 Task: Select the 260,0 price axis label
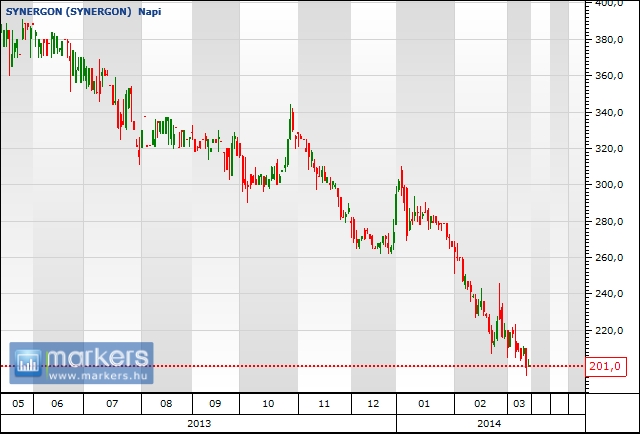coord(609,258)
